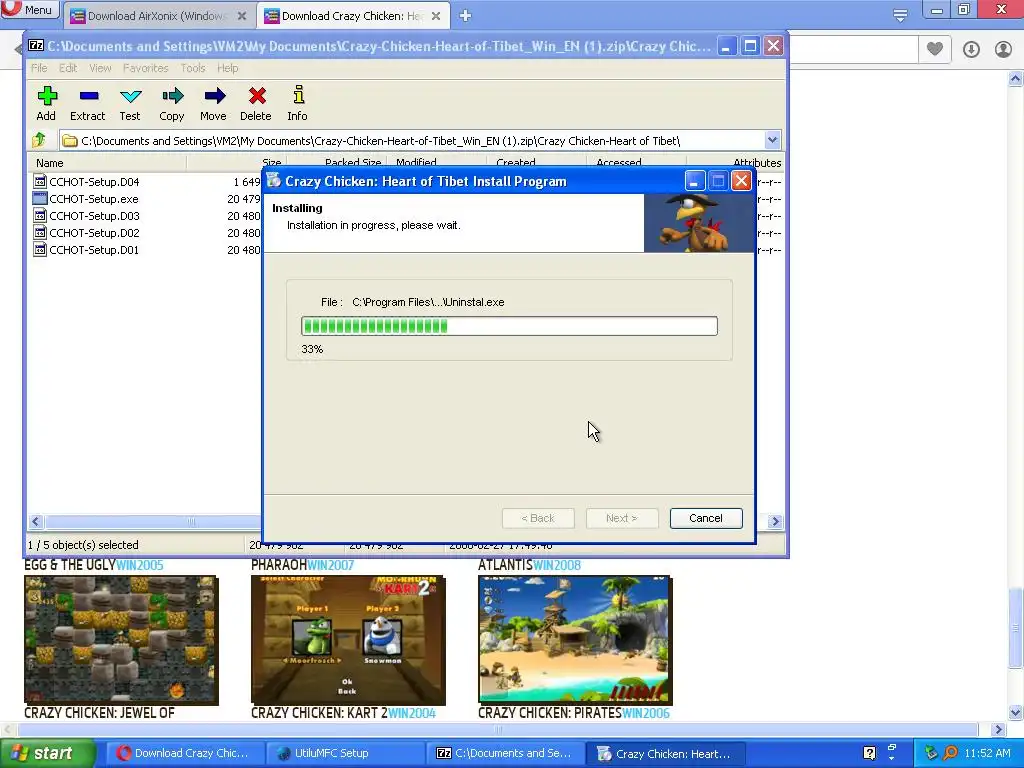Go up one folder level in 7-Zip
The image size is (1024, 768).
tap(39, 140)
